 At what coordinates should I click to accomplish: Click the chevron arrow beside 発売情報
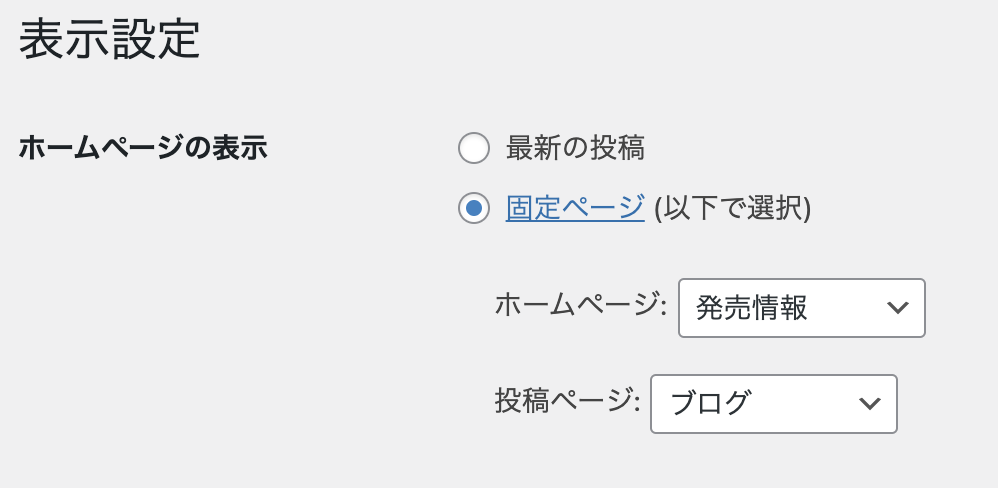click(897, 308)
